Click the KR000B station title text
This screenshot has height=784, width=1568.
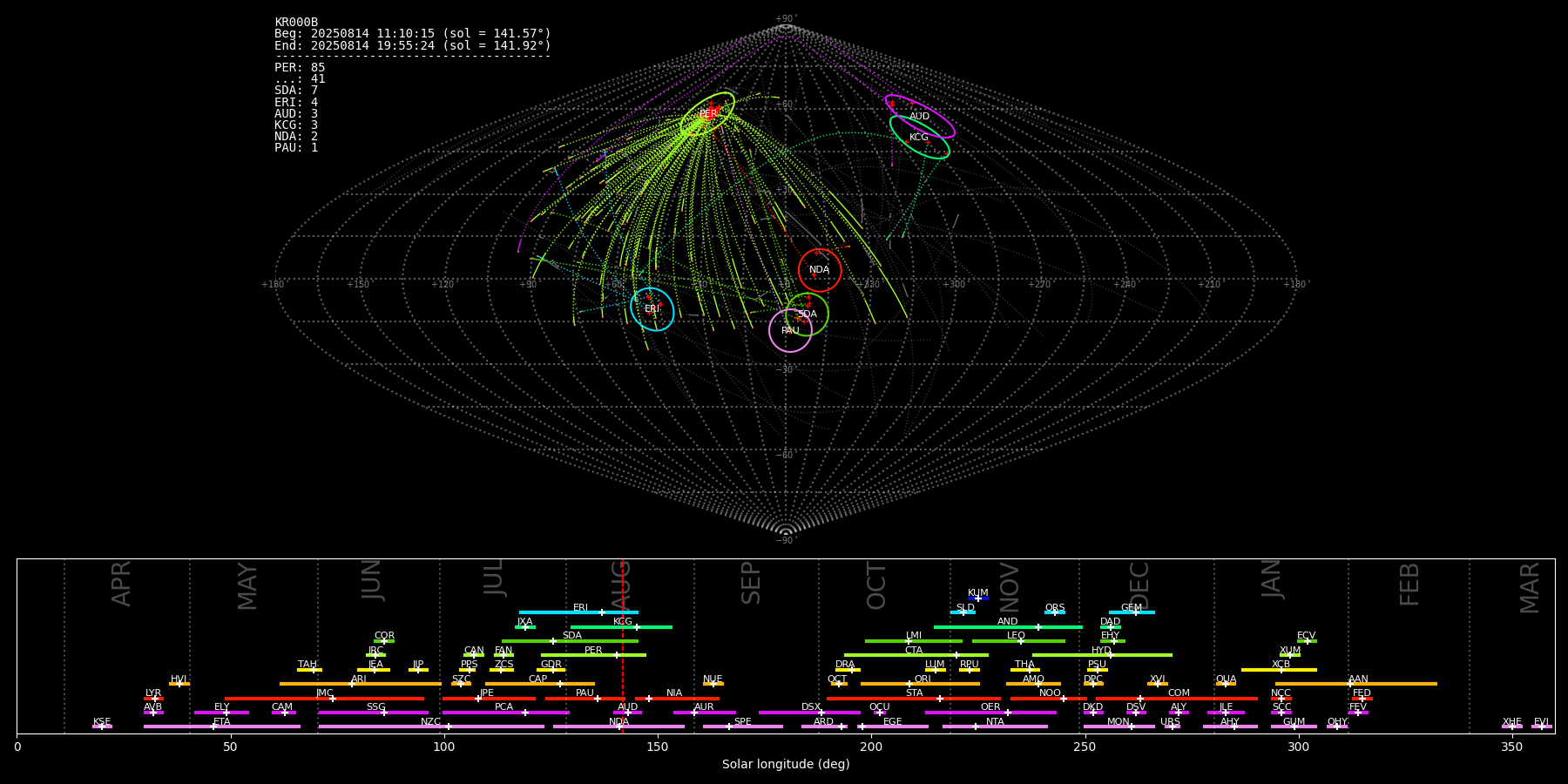click(x=296, y=23)
